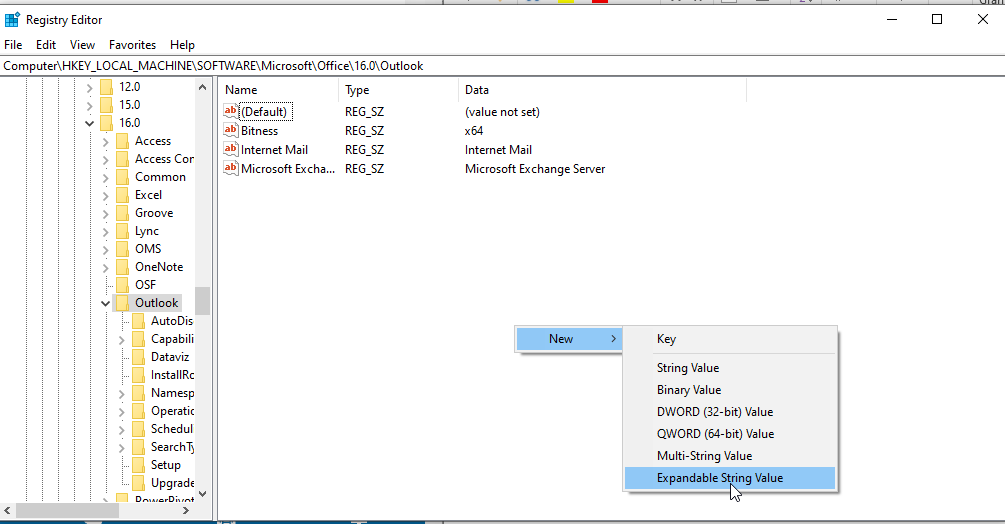
Task: Expand the Namesp... subkey node
Action: (x=121, y=393)
